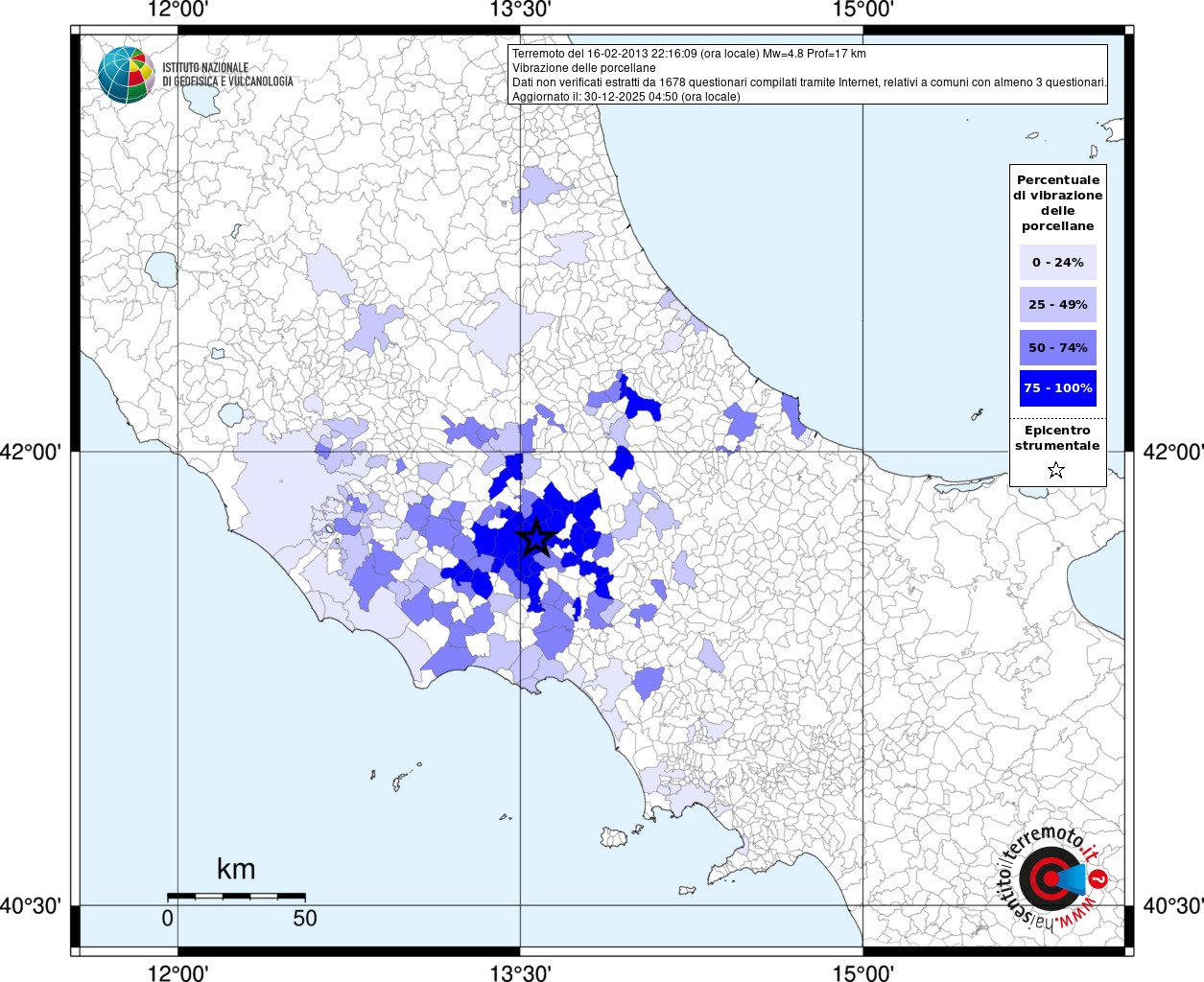Click the 'Epicentro strumentale' legend label
Image resolution: width=1204 pixels, height=982 pixels.
(1057, 437)
